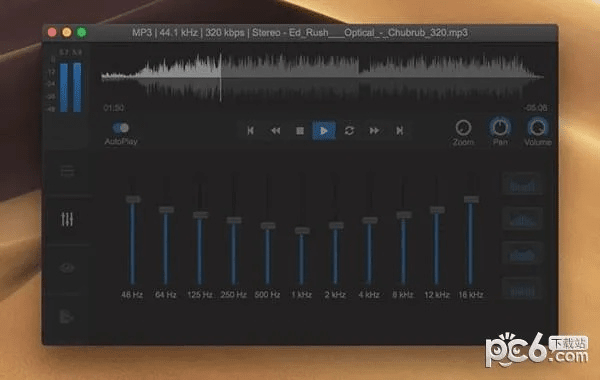The width and height of the screenshot is (600, 380).
Task: Open the playlist sidebar tab
Action: click(67, 171)
